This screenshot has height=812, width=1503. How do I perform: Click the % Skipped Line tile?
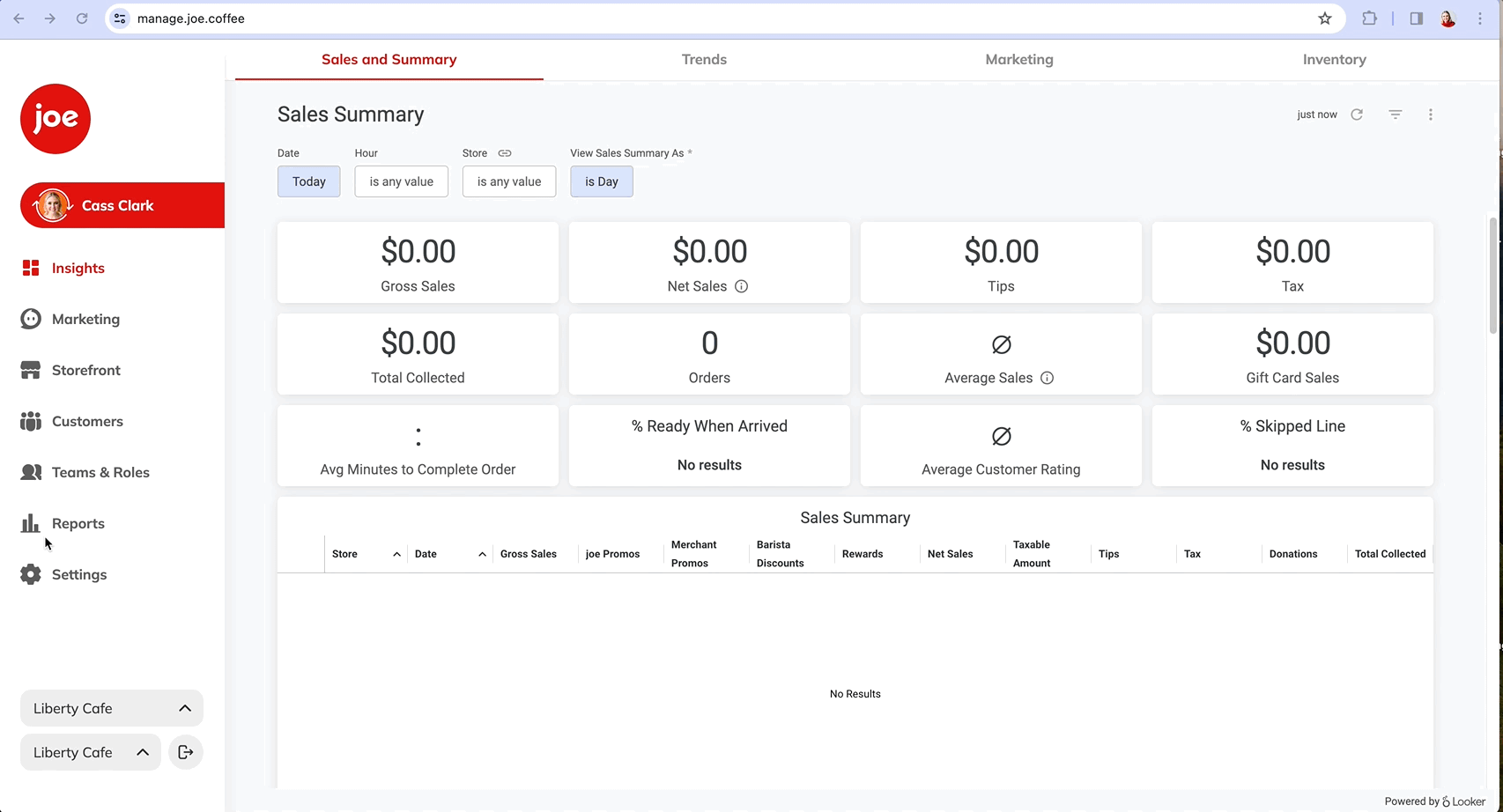[1292, 446]
